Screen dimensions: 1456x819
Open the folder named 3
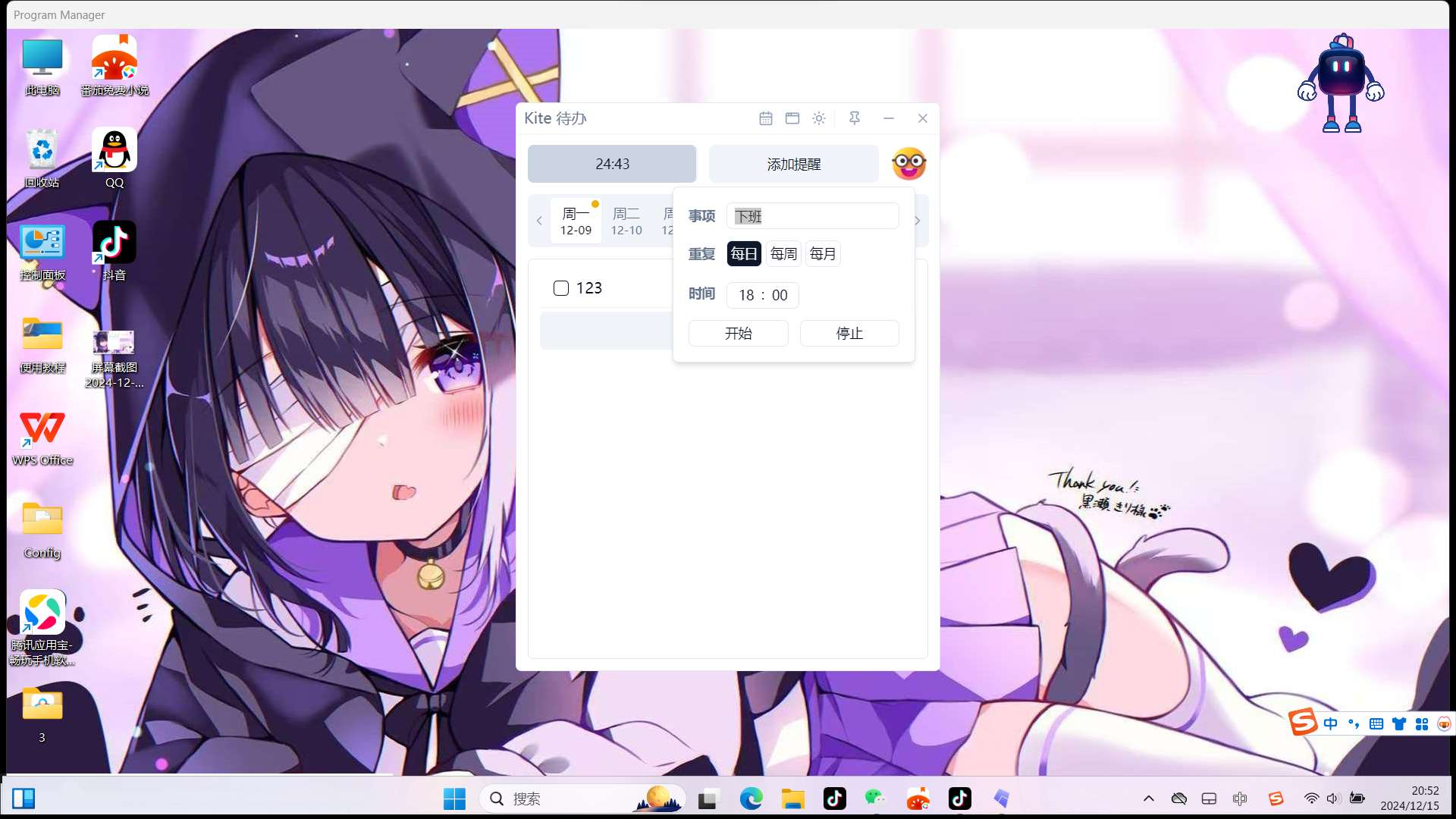[x=42, y=714]
